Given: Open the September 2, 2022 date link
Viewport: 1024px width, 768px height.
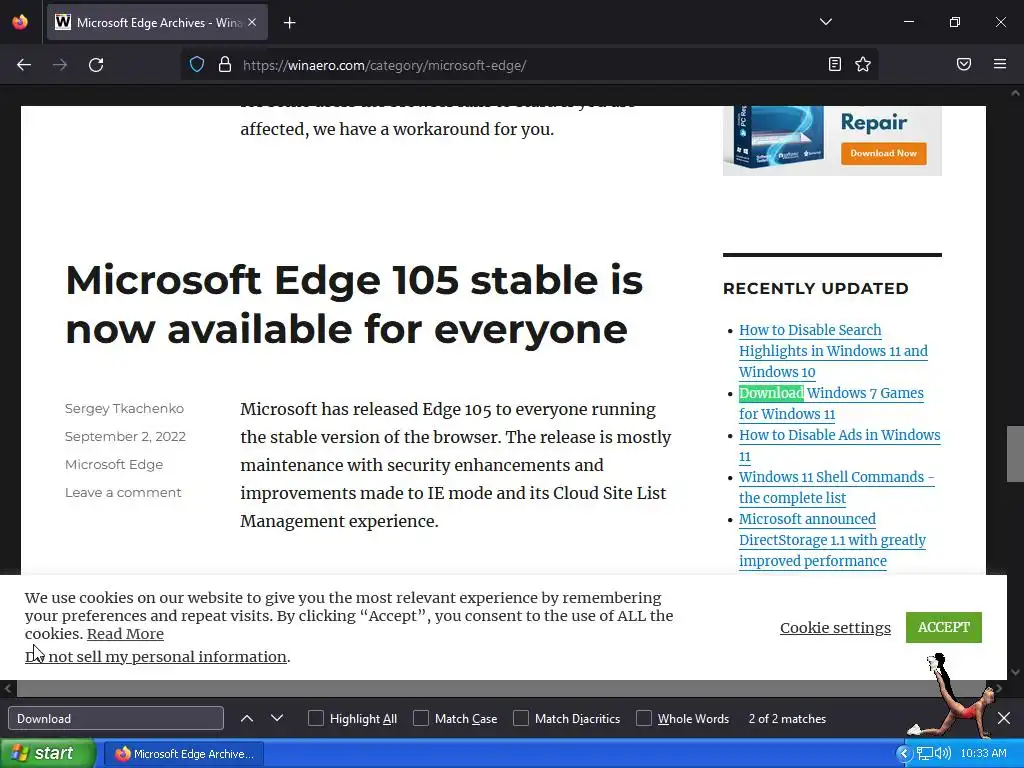Looking at the screenshot, I should pos(125,436).
